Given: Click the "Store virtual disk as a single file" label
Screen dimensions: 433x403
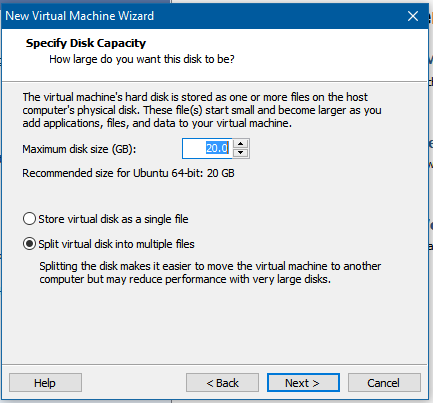Looking at the screenshot, I should [113, 219].
